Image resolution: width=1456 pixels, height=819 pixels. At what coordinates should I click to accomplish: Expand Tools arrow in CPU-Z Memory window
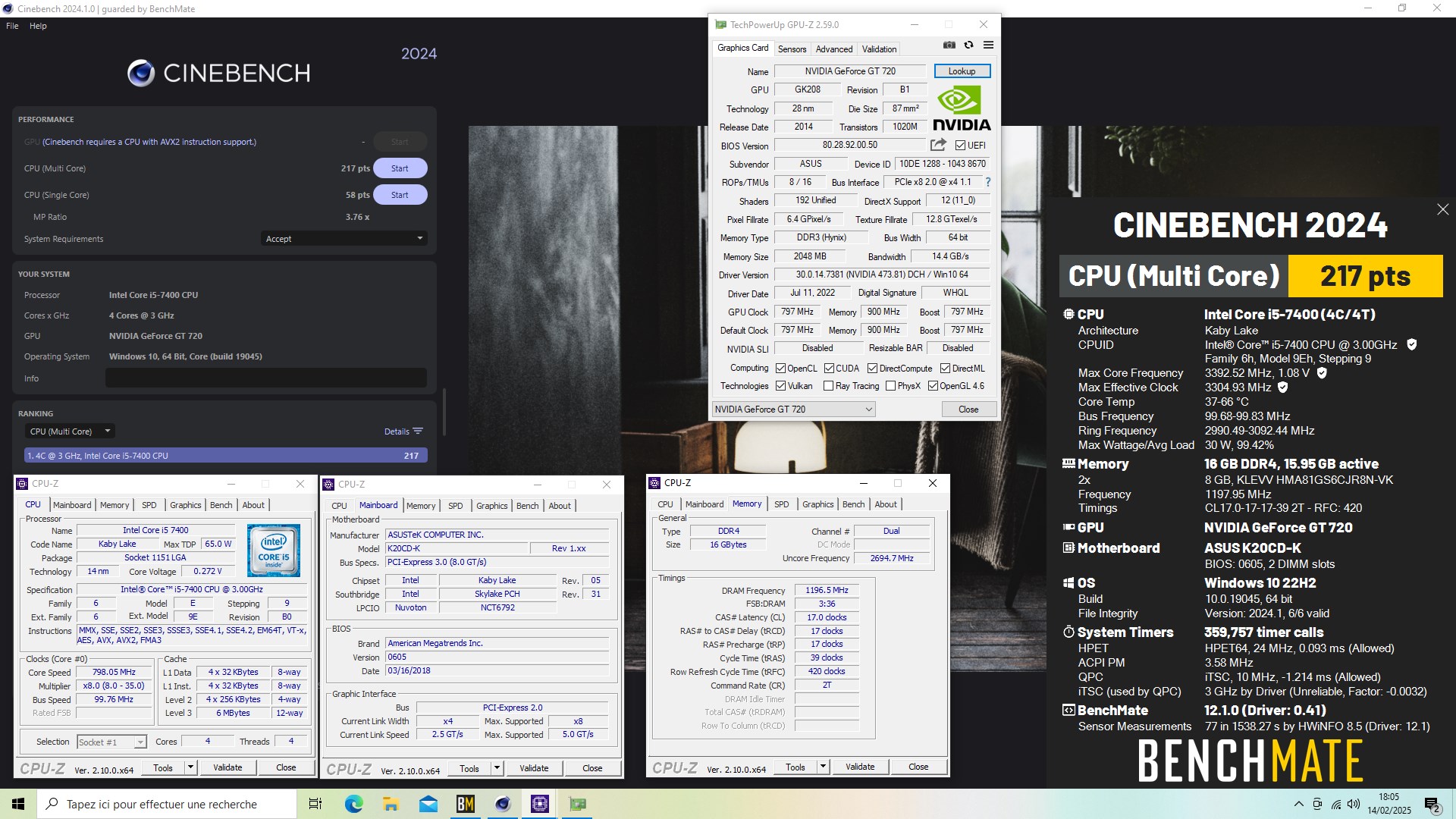click(823, 767)
